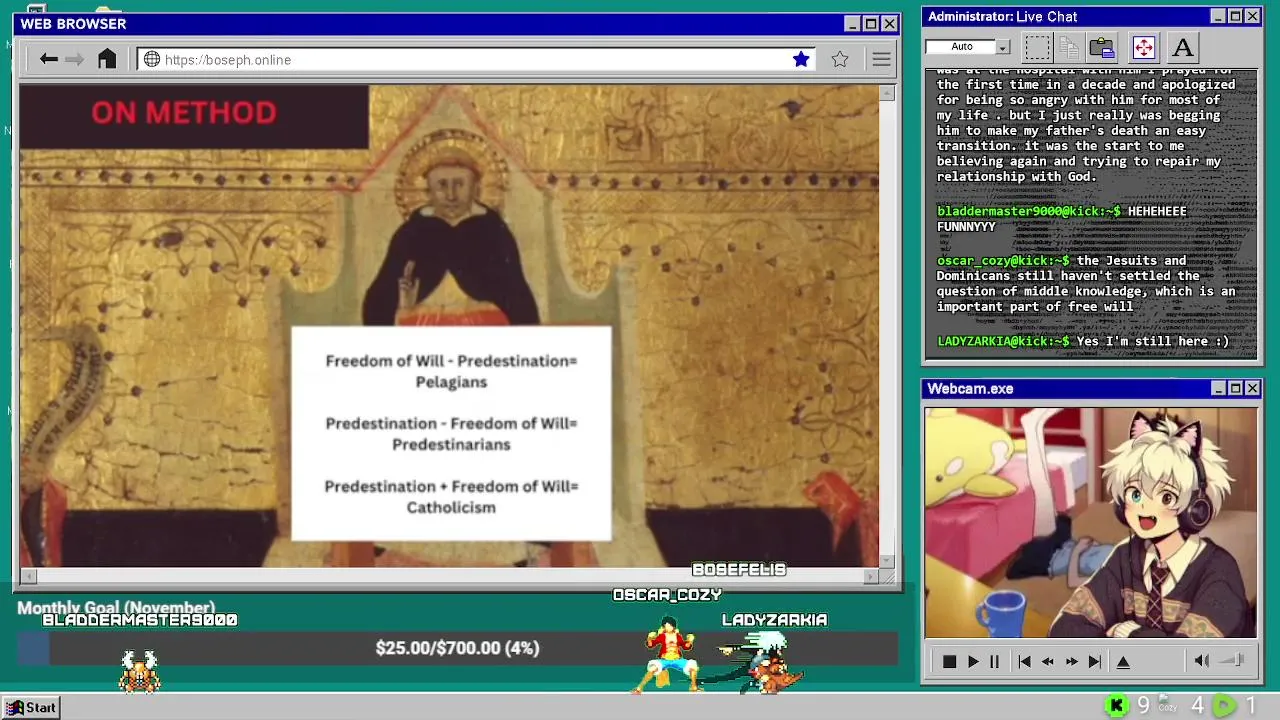Stop playback in Webcam.exe

tap(949, 661)
